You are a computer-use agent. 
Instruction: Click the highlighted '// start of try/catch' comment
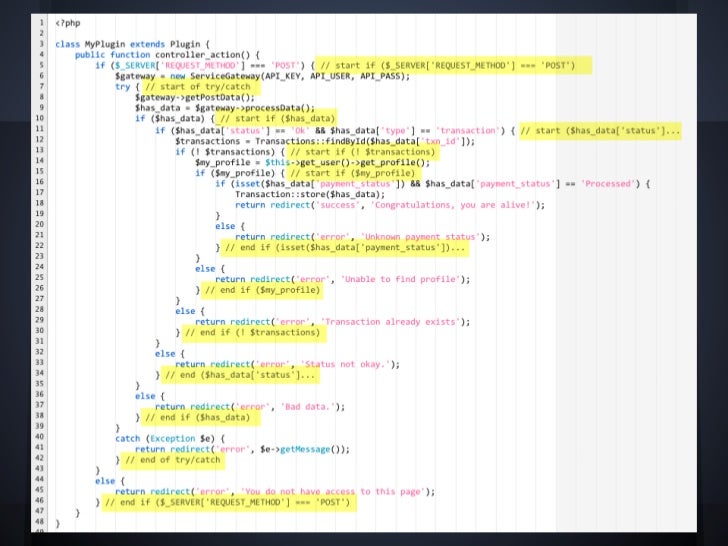pos(198,87)
